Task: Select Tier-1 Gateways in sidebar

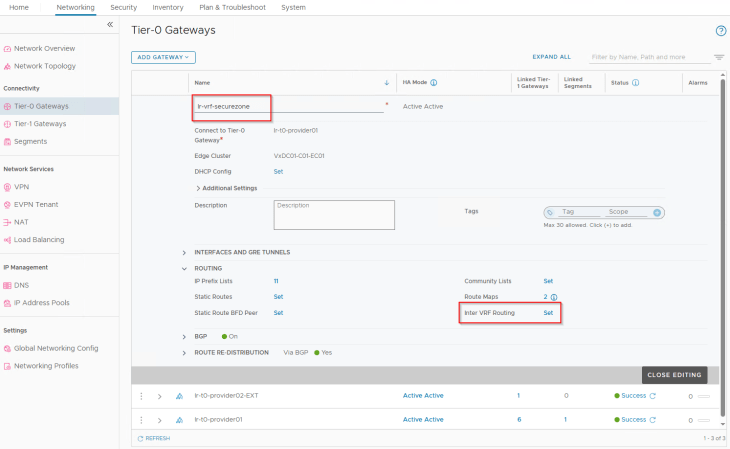Action: pyautogui.click(x=39, y=124)
